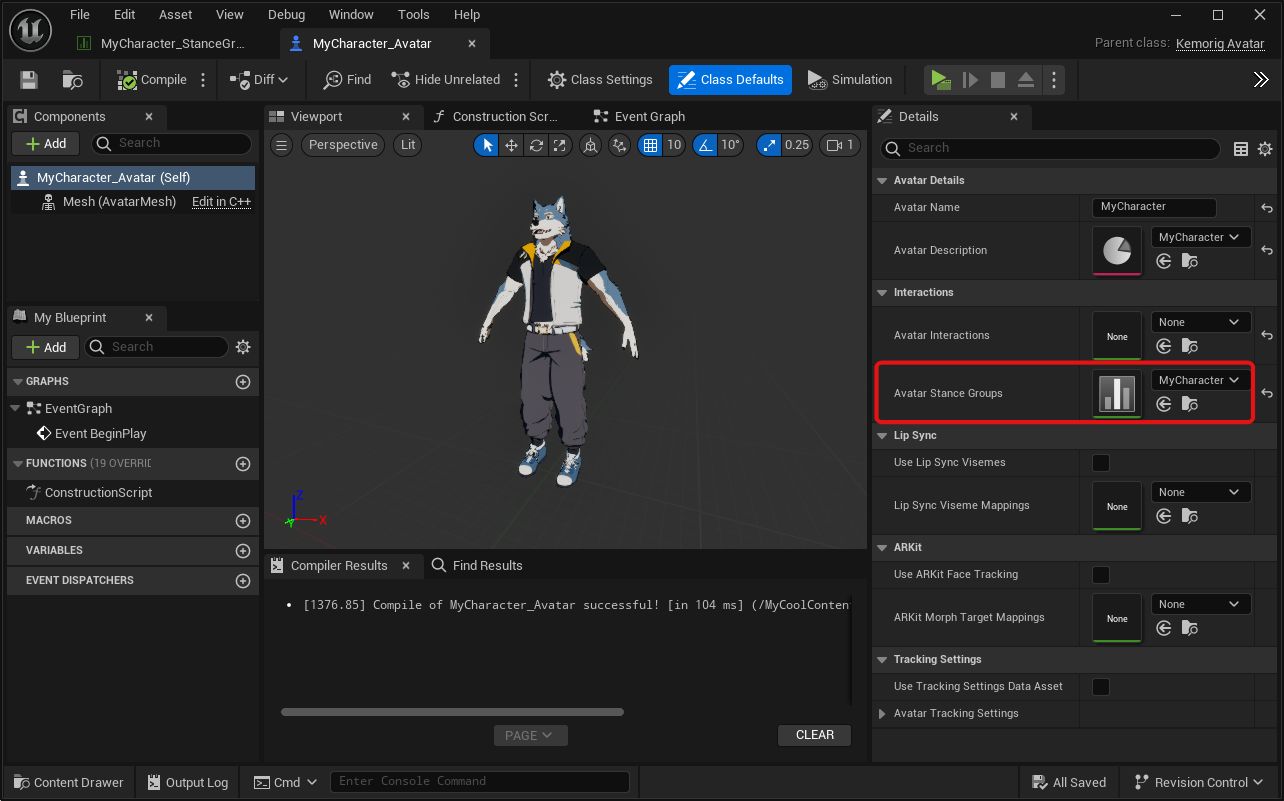Screen dimensions: 1284x801
Task: Open Avatar Stance Groups asset dropdown
Action: (1200, 380)
